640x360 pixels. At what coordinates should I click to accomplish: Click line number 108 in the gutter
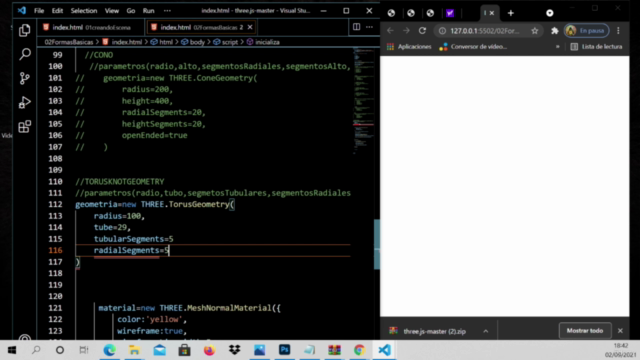[x=55, y=158]
